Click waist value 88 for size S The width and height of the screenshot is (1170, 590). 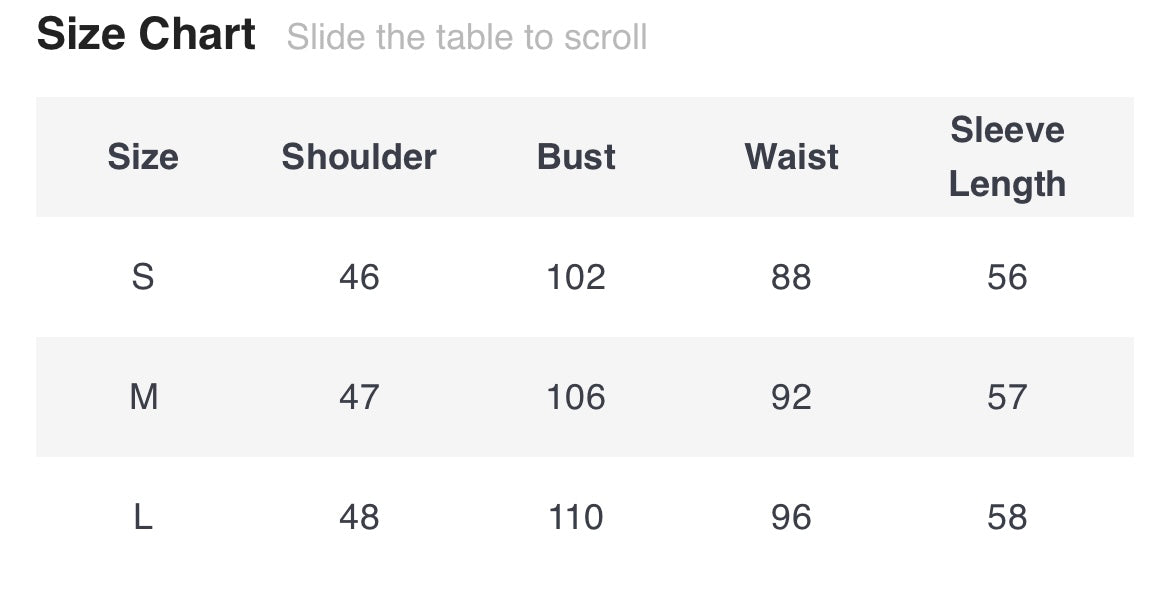[x=791, y=277]
